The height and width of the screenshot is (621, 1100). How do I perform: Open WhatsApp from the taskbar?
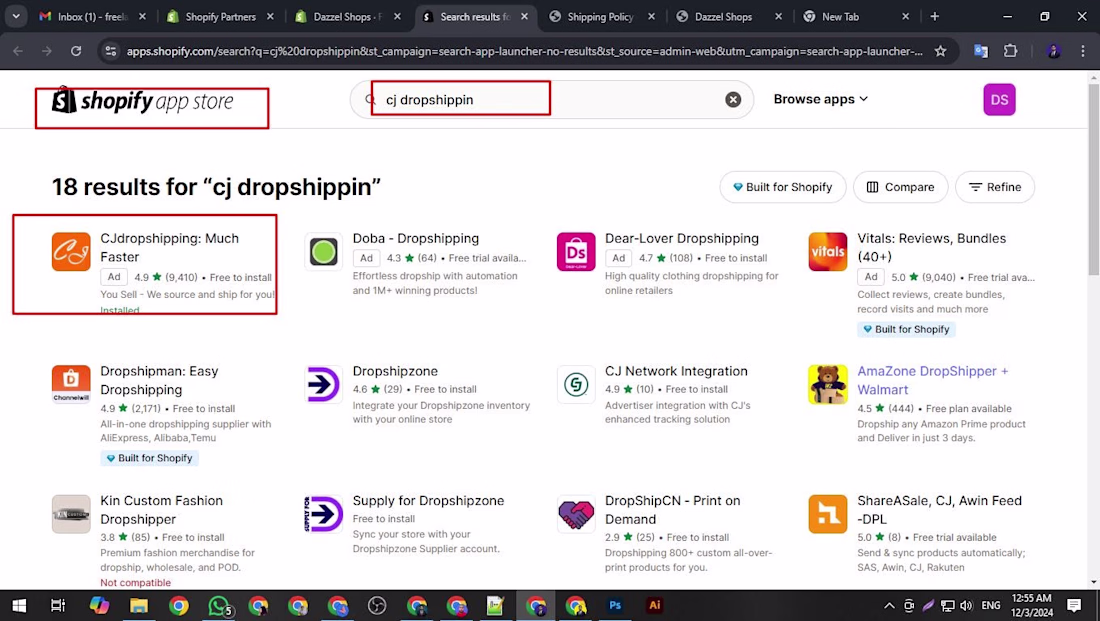(218, 606)
